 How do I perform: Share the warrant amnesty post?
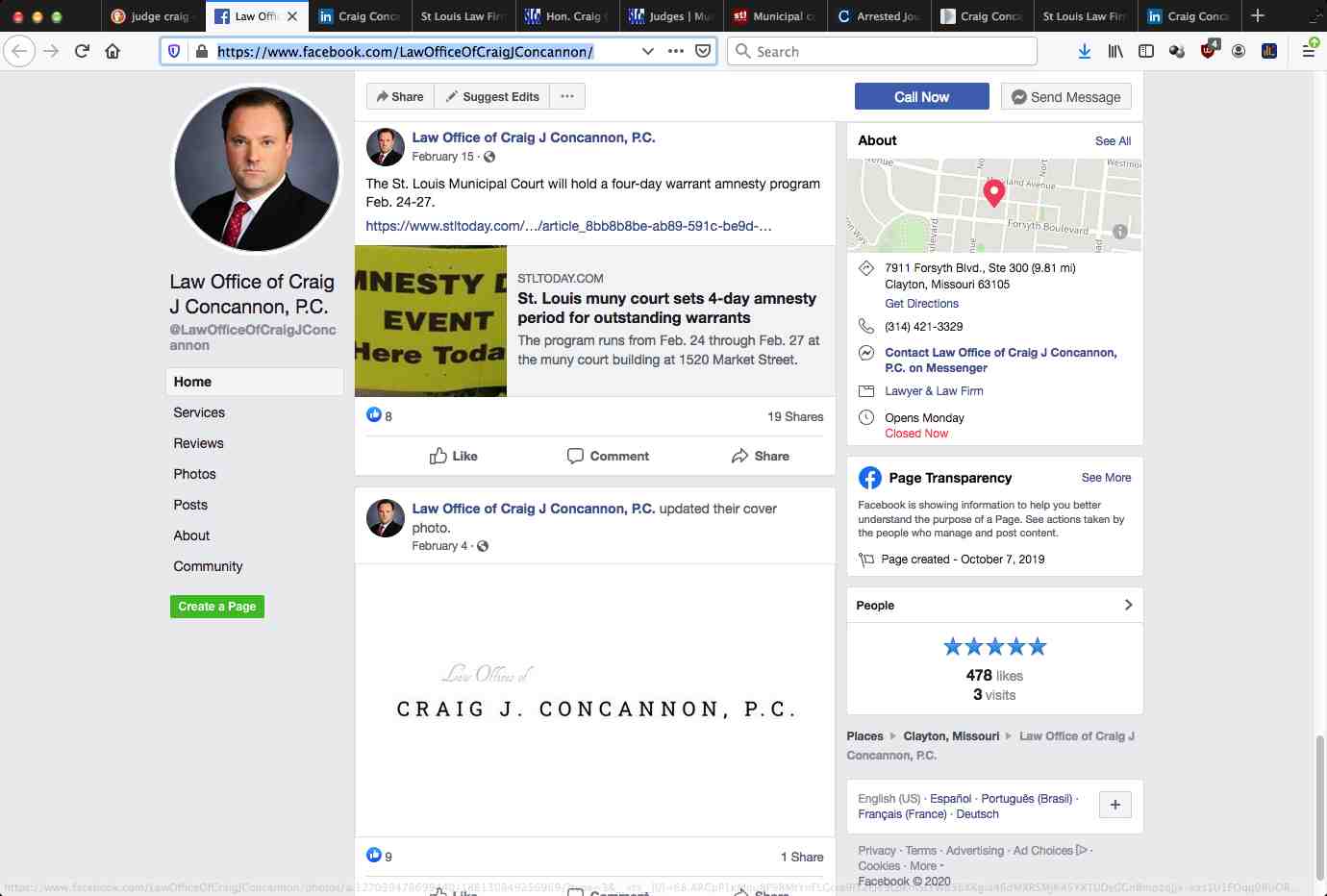[760, 456]
